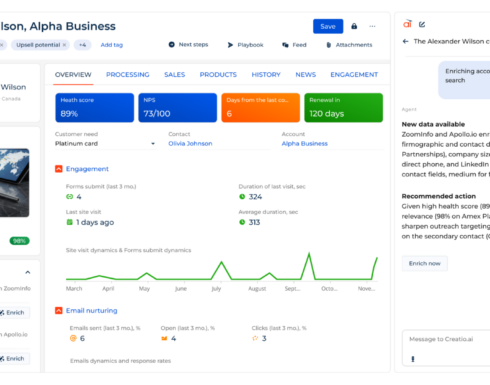Click the Playbook arrow icon

[x=230, y=45]
